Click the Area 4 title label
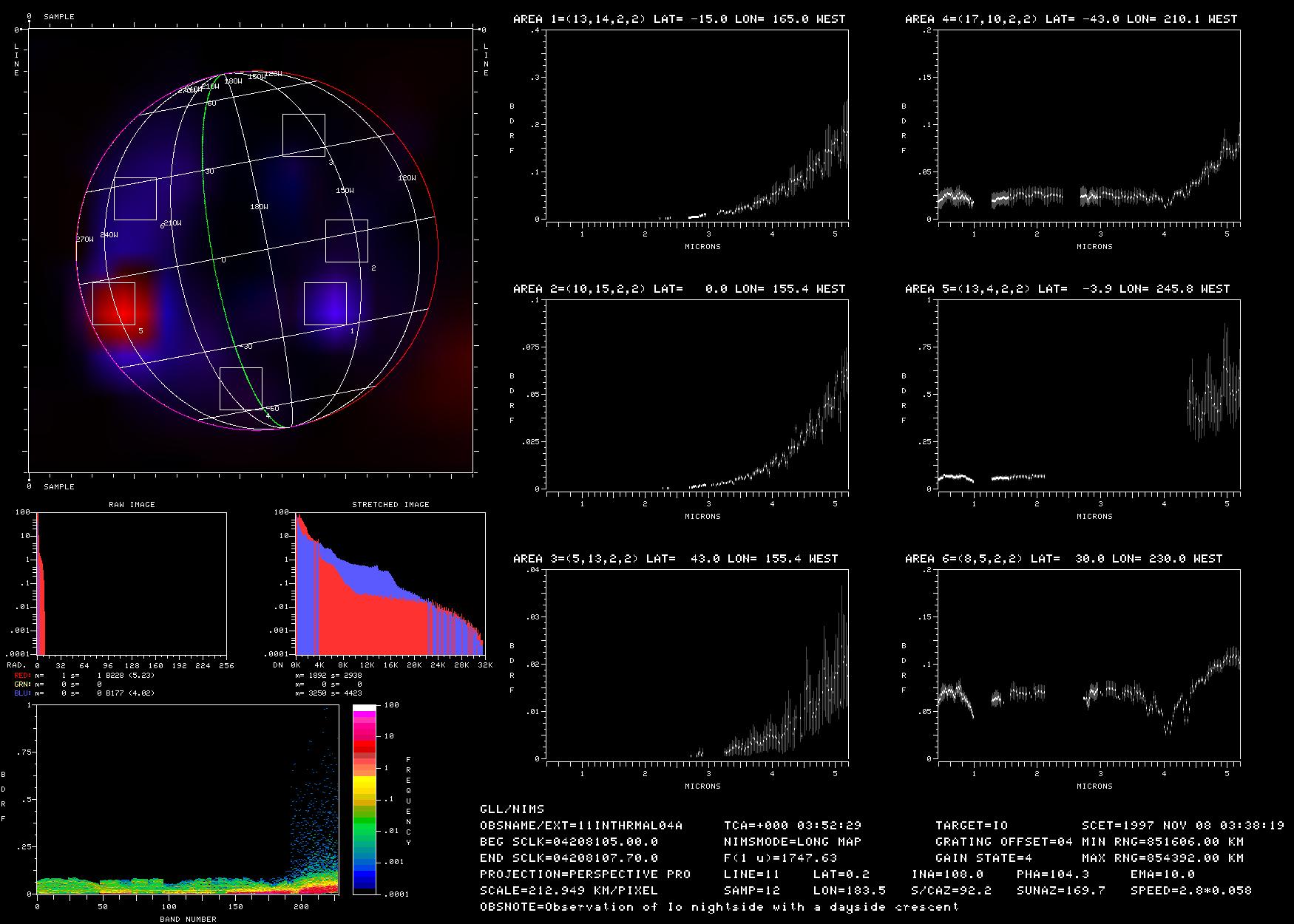Image resolution: width=1294 pixels, height=924 pixels. click(x=1071, y=19)
